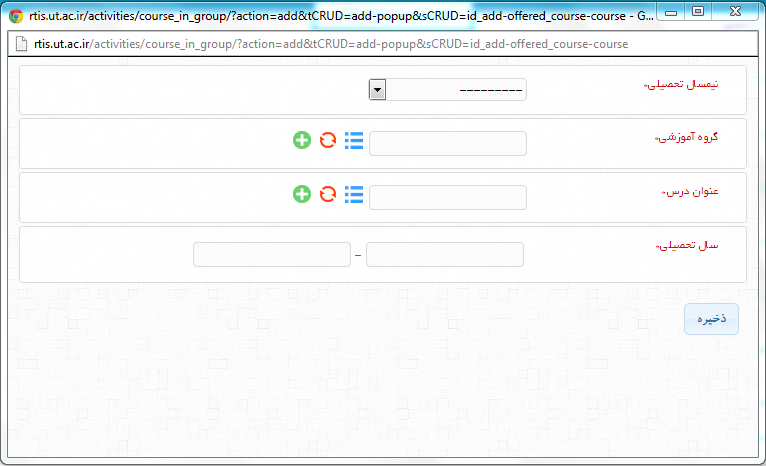The image size is (766, 466).
Task: Click the نیمسال تحصیلی label
Action: pyautogui.click(x=694, y=84)
